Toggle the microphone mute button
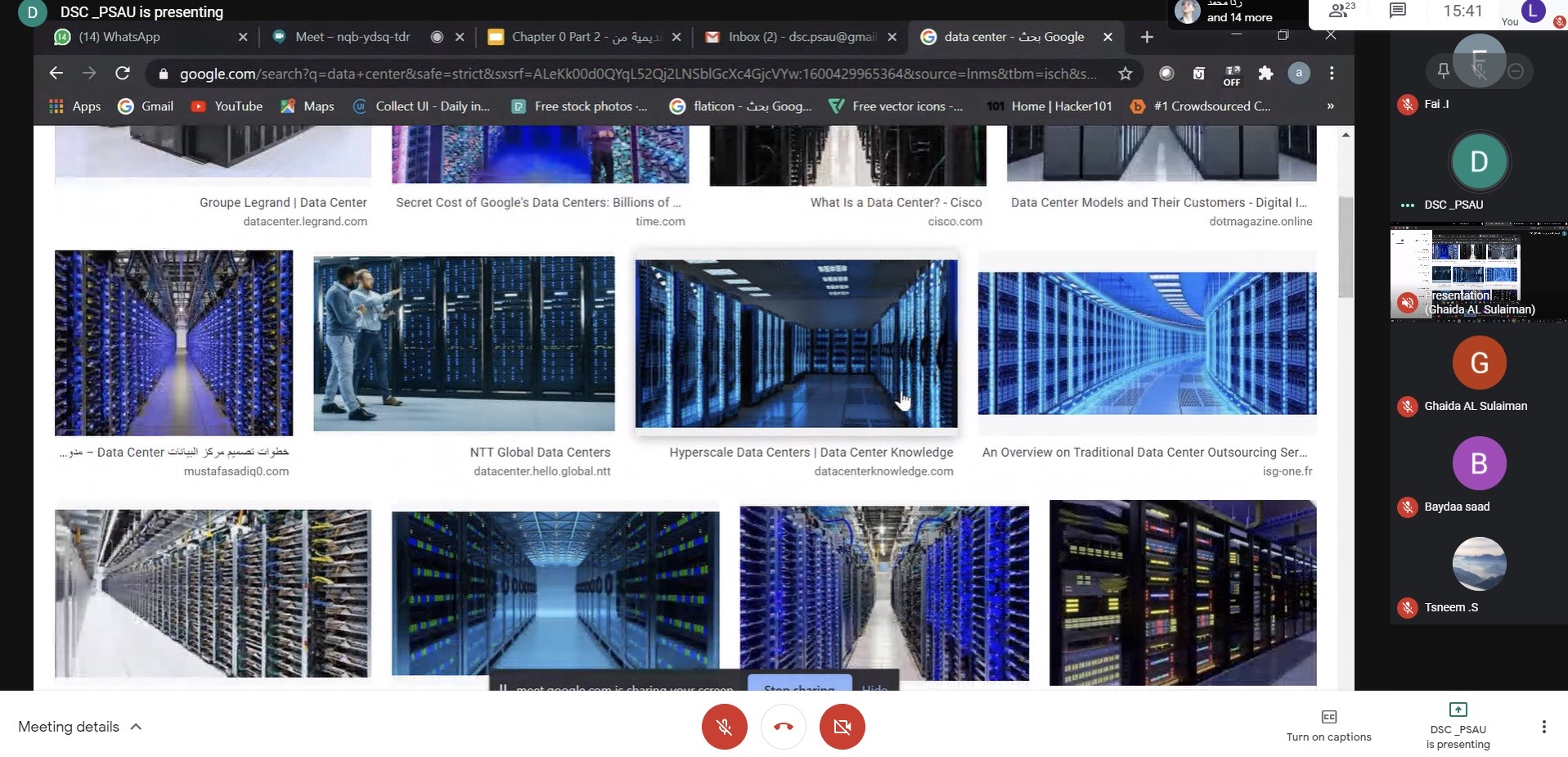Screen dimensions: 1568x757 724,727
